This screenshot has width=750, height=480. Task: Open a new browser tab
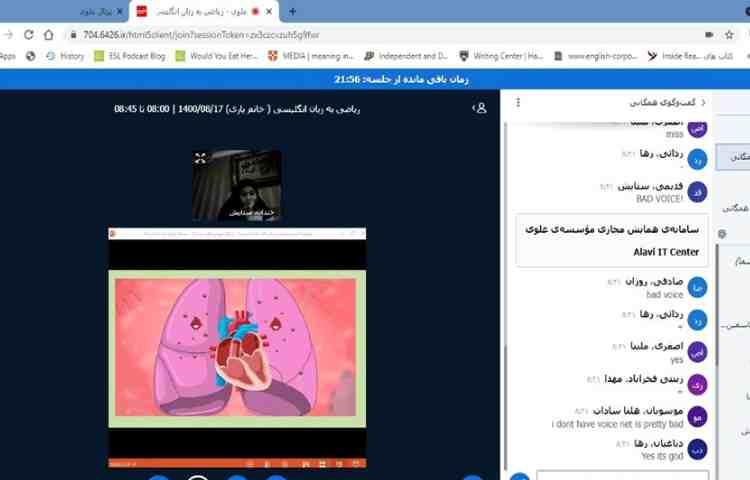293,11
